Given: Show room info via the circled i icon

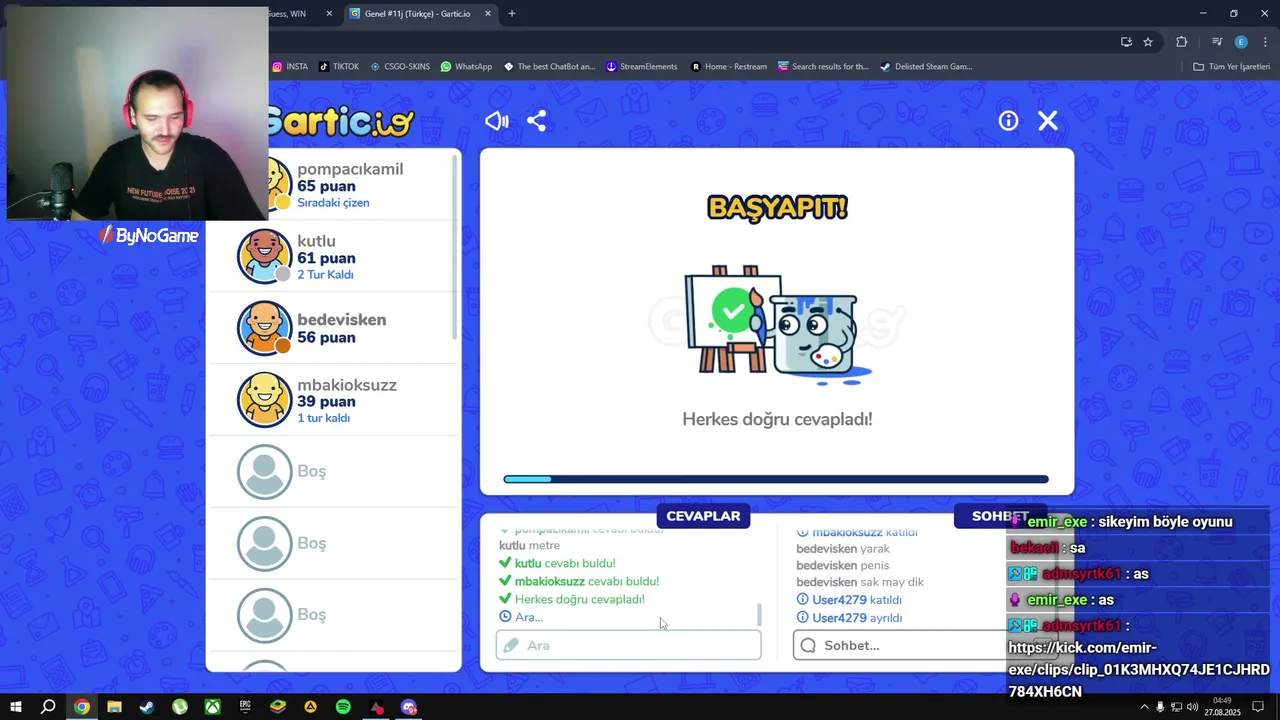Looking at the screenshot, I should [1008, 121].
